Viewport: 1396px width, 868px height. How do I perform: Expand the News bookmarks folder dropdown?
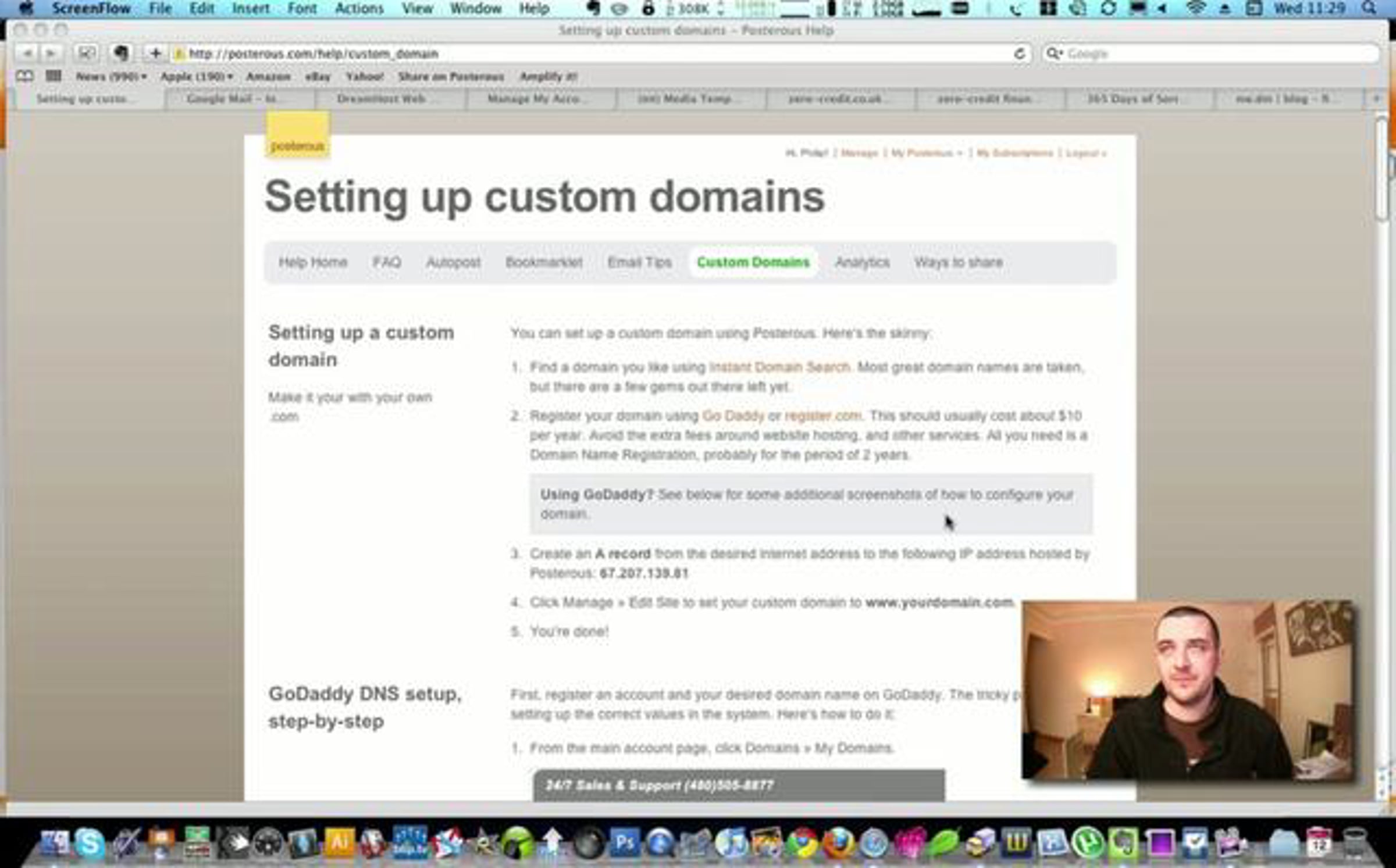[x=111, y=77]
